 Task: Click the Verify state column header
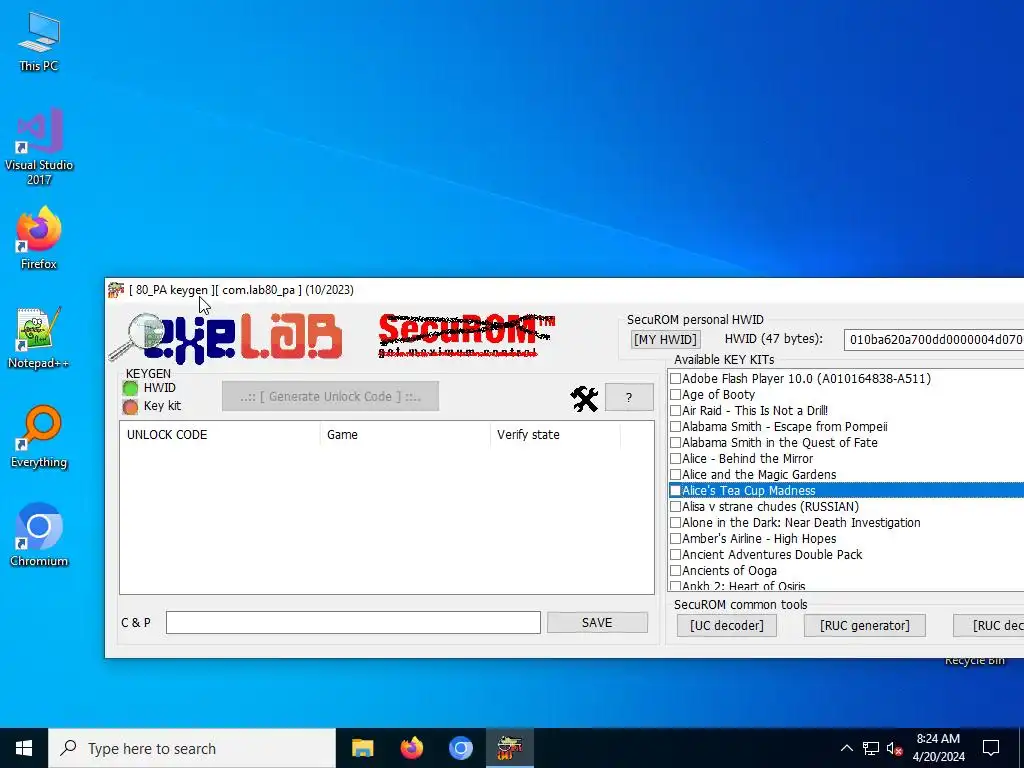click(555, 435)
